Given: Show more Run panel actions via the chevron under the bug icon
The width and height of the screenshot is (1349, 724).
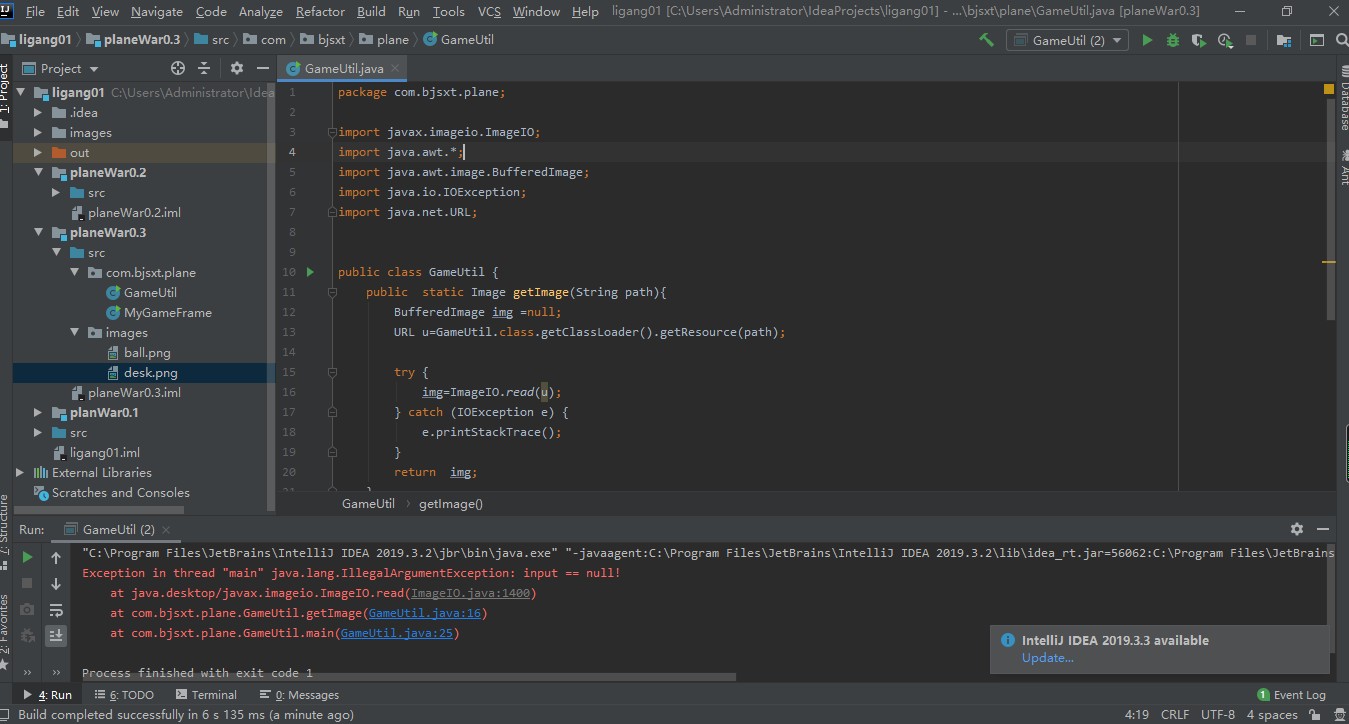Looking at the screenshot, I should coord(27,672).
